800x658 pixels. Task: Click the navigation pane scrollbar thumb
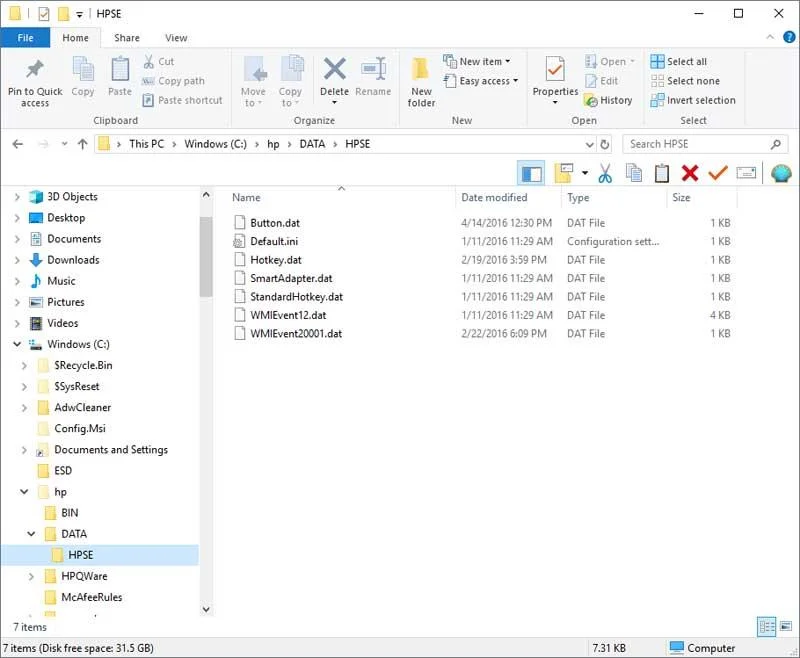click(x=206, y=256)
